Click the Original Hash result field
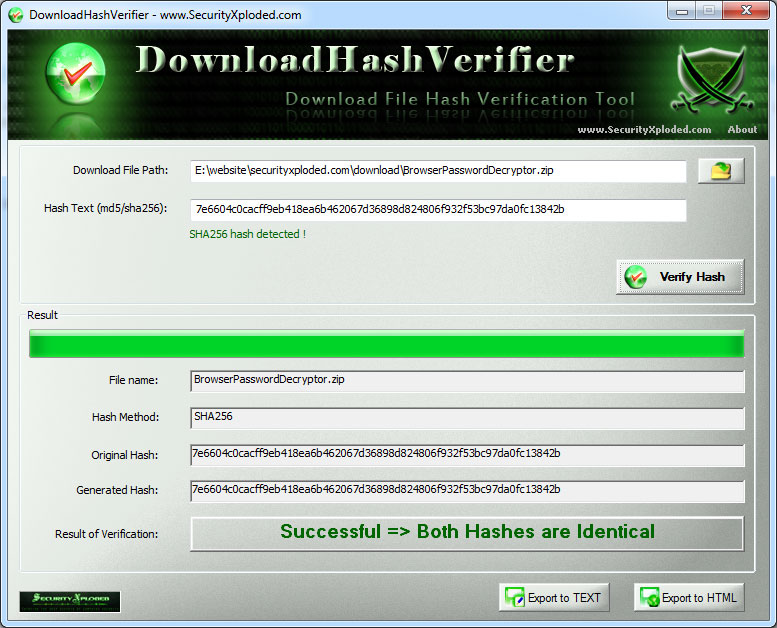The image size is (777, 628). 467,455
